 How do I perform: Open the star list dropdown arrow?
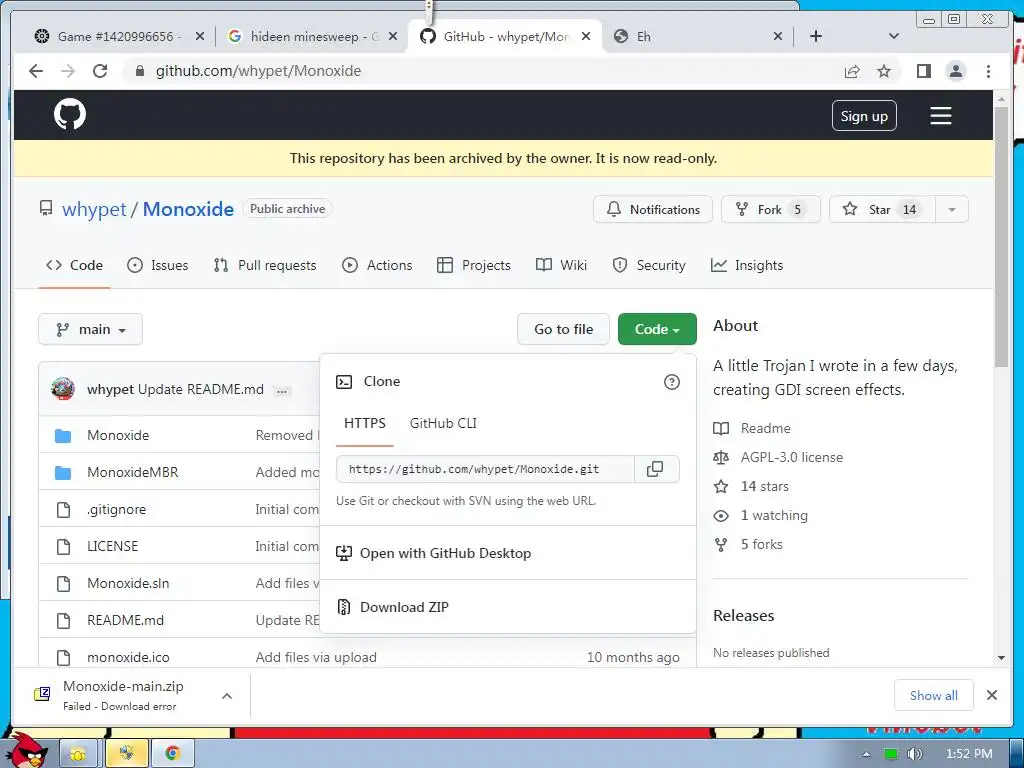pos(952,210)
